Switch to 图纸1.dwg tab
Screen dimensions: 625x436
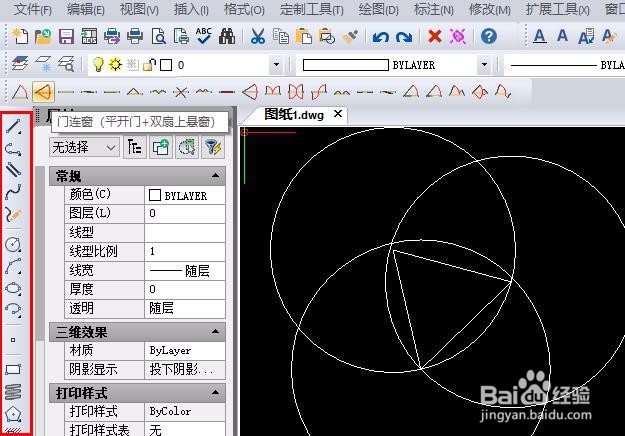click(x=294, y=115)
